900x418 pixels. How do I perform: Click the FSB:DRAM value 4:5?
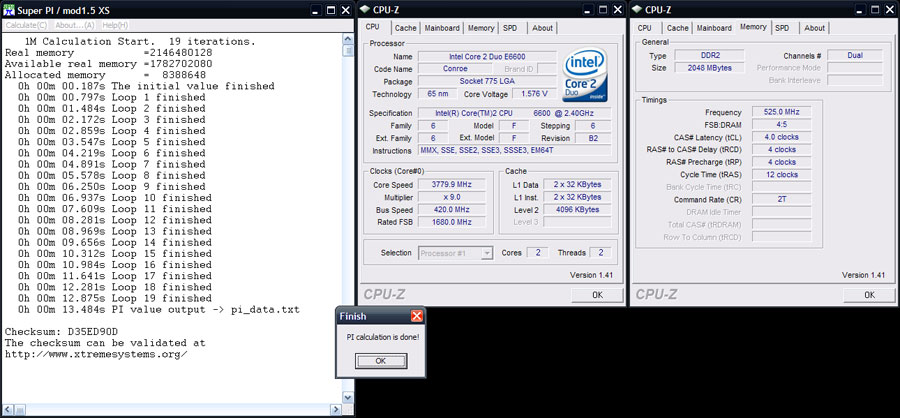tap(781, 125)
